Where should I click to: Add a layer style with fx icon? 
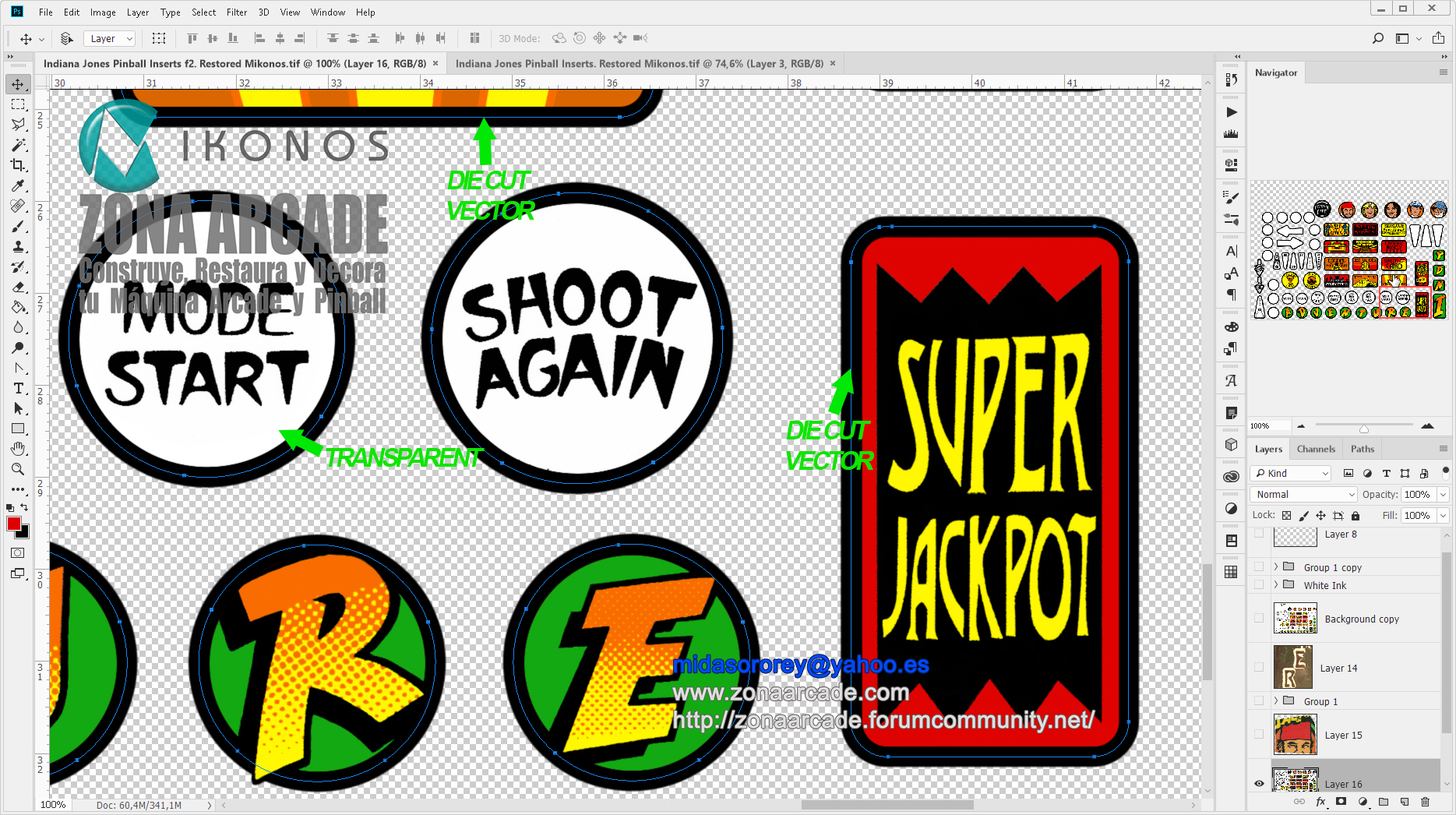tap(1320, 802)
